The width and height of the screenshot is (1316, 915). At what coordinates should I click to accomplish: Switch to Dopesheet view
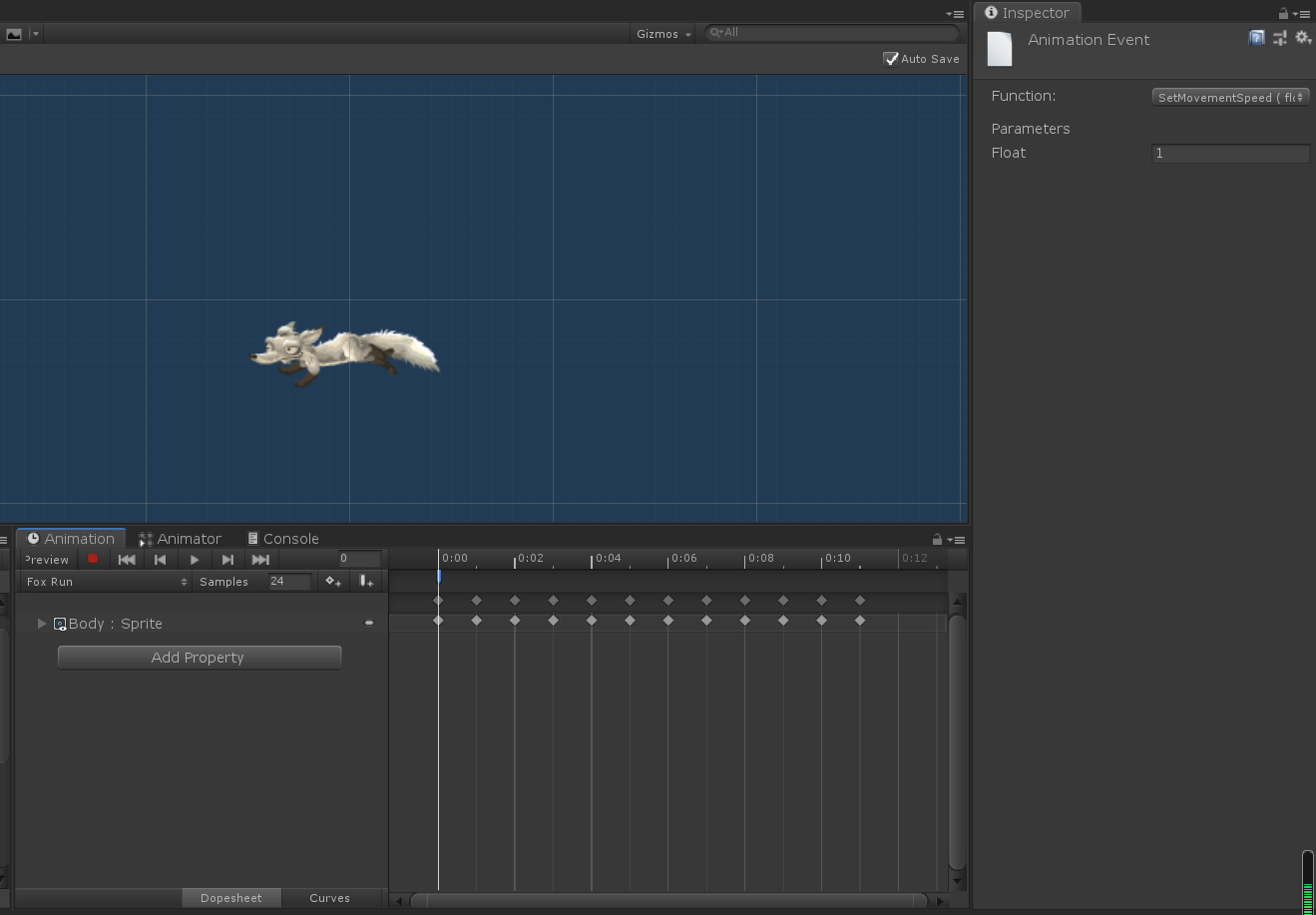[x=231, y=898]
